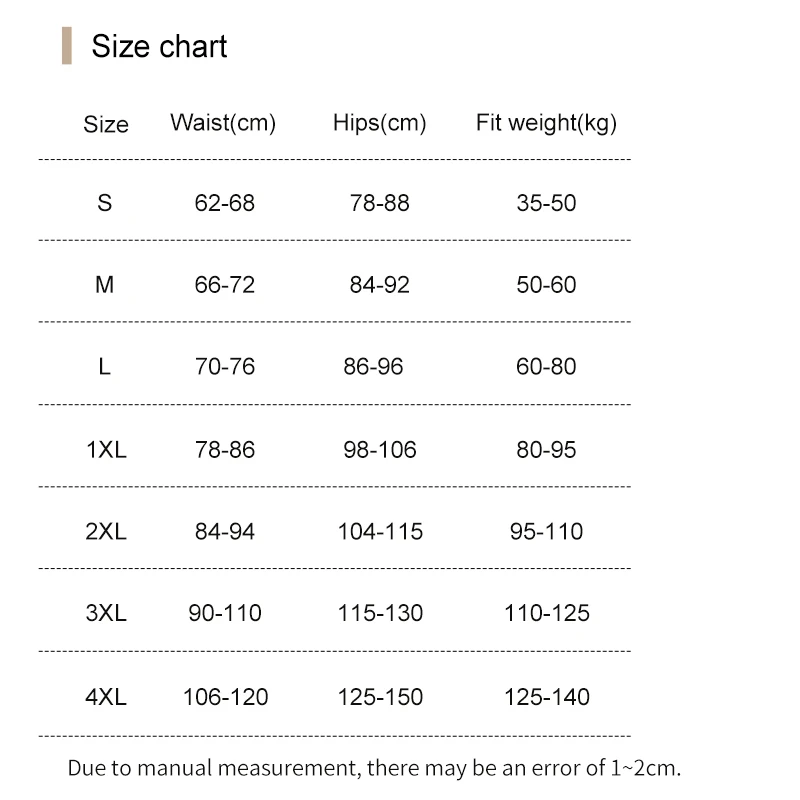Click fit weight value 125-140
Image resolution: width=800 pixels, height=800 pixels.
pos(547,697)
